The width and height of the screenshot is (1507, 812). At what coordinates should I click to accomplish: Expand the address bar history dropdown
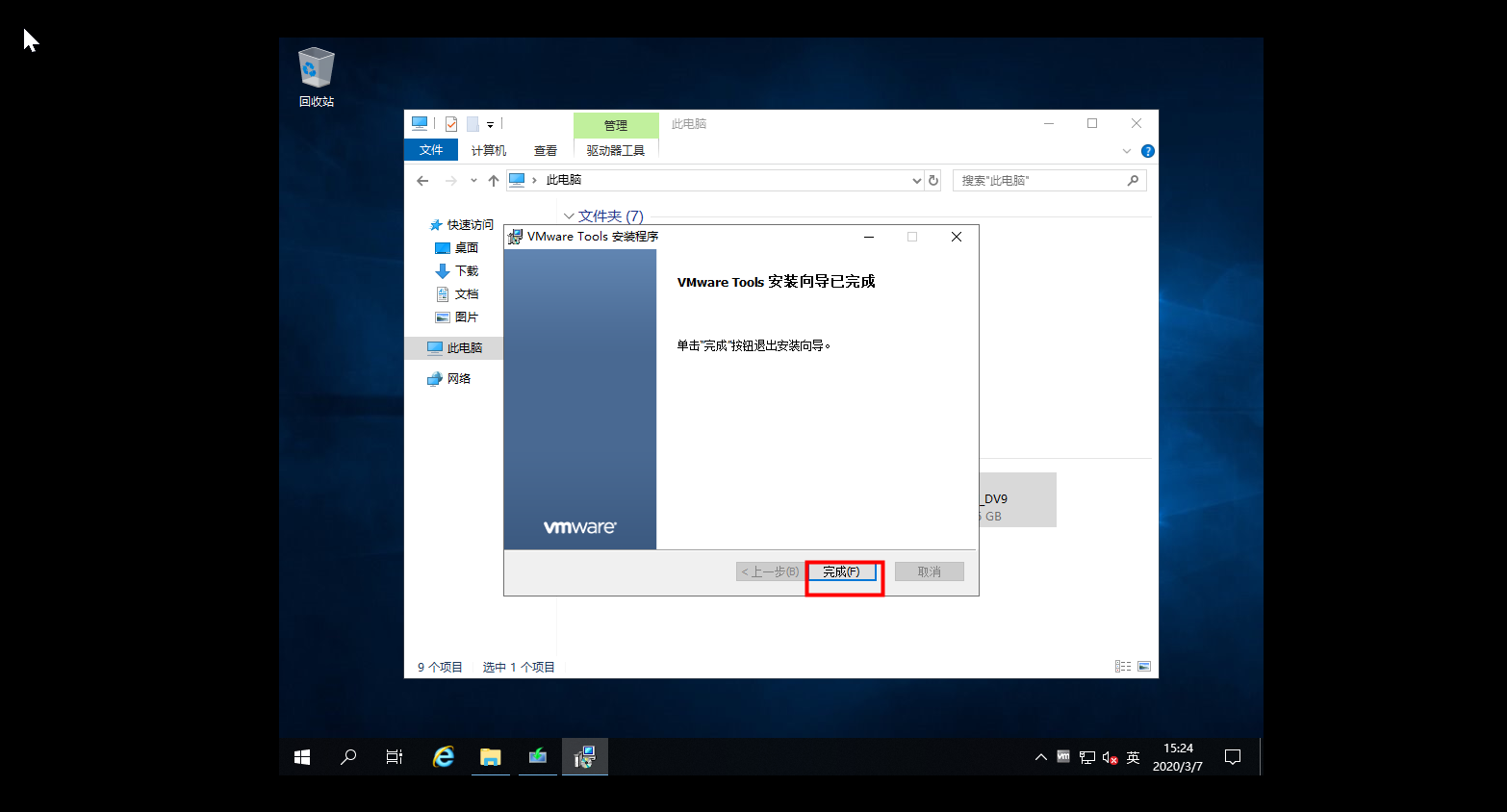pyautogui.click(x=916, y=181)
